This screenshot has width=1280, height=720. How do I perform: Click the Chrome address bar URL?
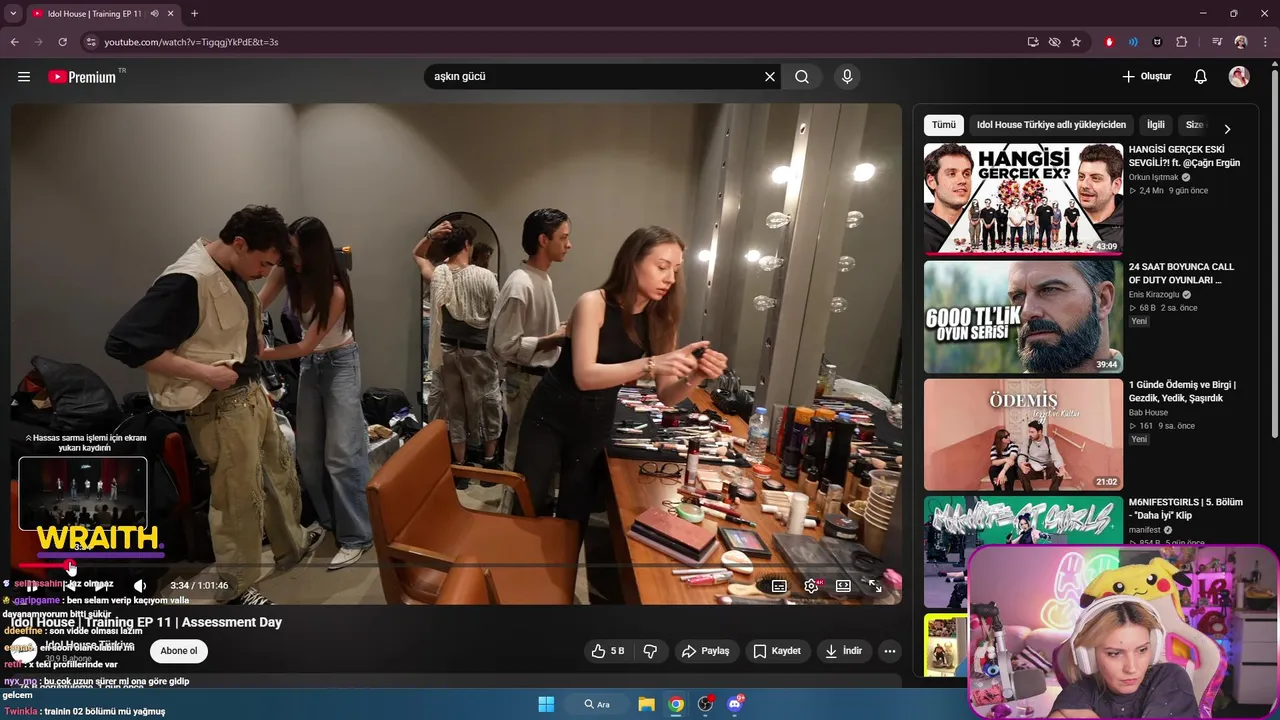coord(191,42)
